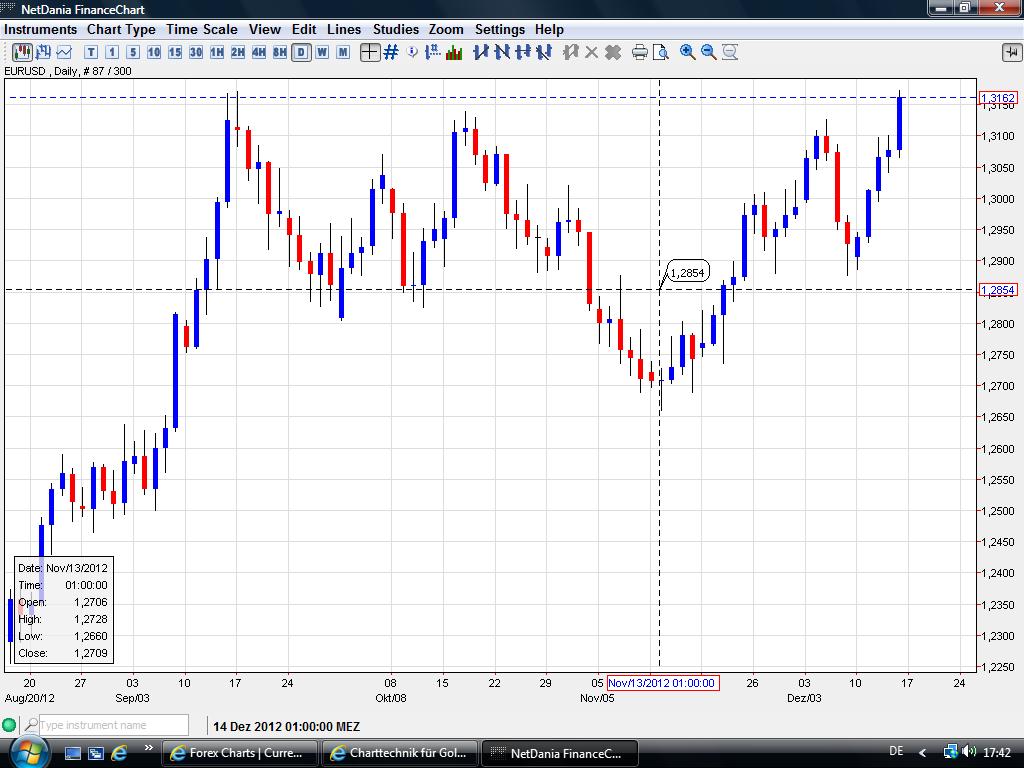Screen dimensions: 1024x768
Task: Open print preview icon
Action: (x=660, y=52)
